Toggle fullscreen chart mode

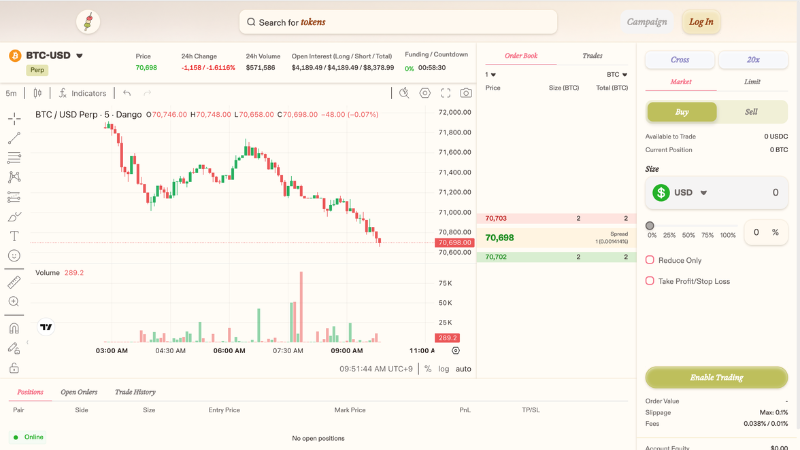coord(445,93)
